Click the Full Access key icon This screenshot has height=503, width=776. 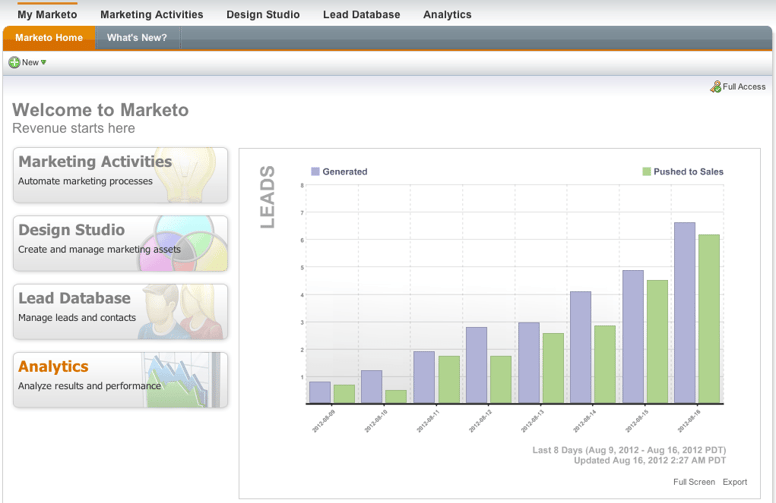[715, 87]
